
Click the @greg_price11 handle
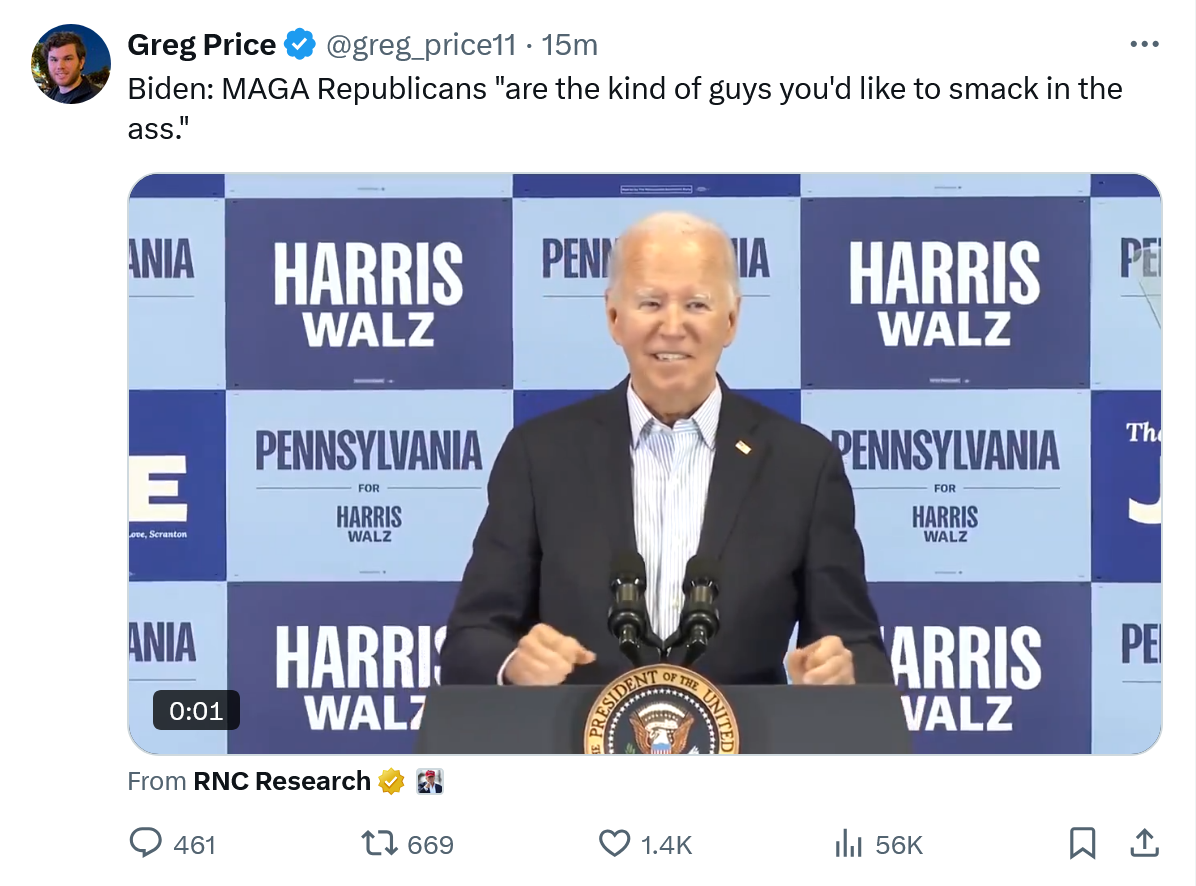click(x=421, y=45)
